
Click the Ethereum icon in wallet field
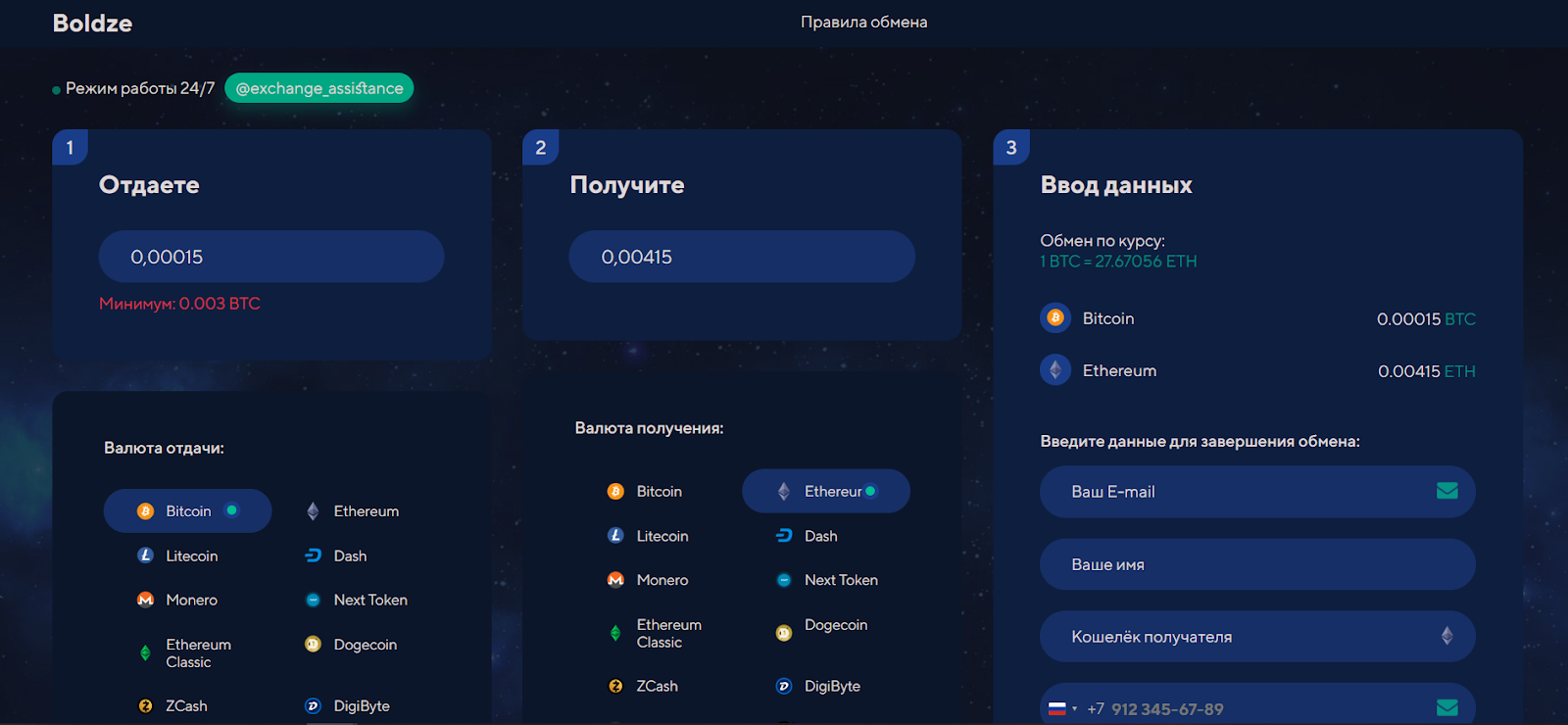pos(1447,636)
